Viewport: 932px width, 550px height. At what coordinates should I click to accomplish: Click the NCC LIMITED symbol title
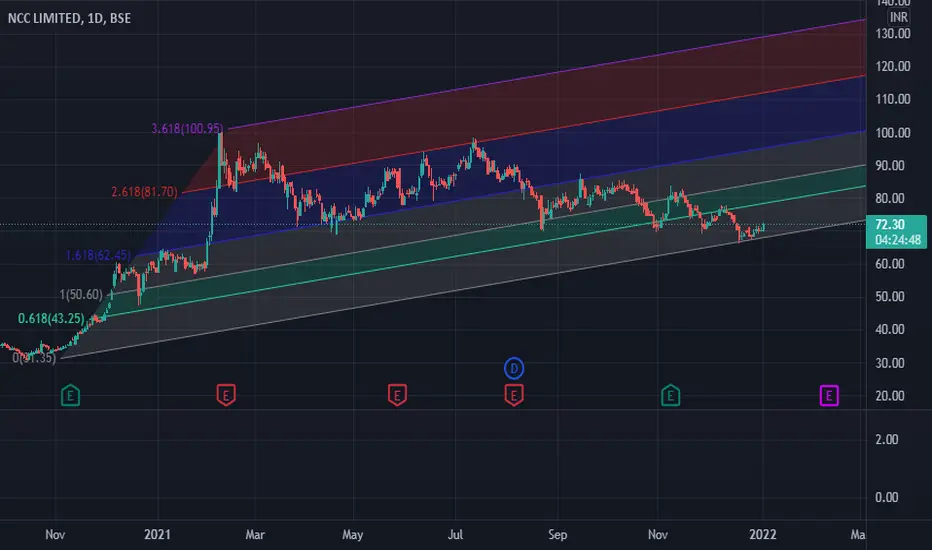tap(69, 18)
